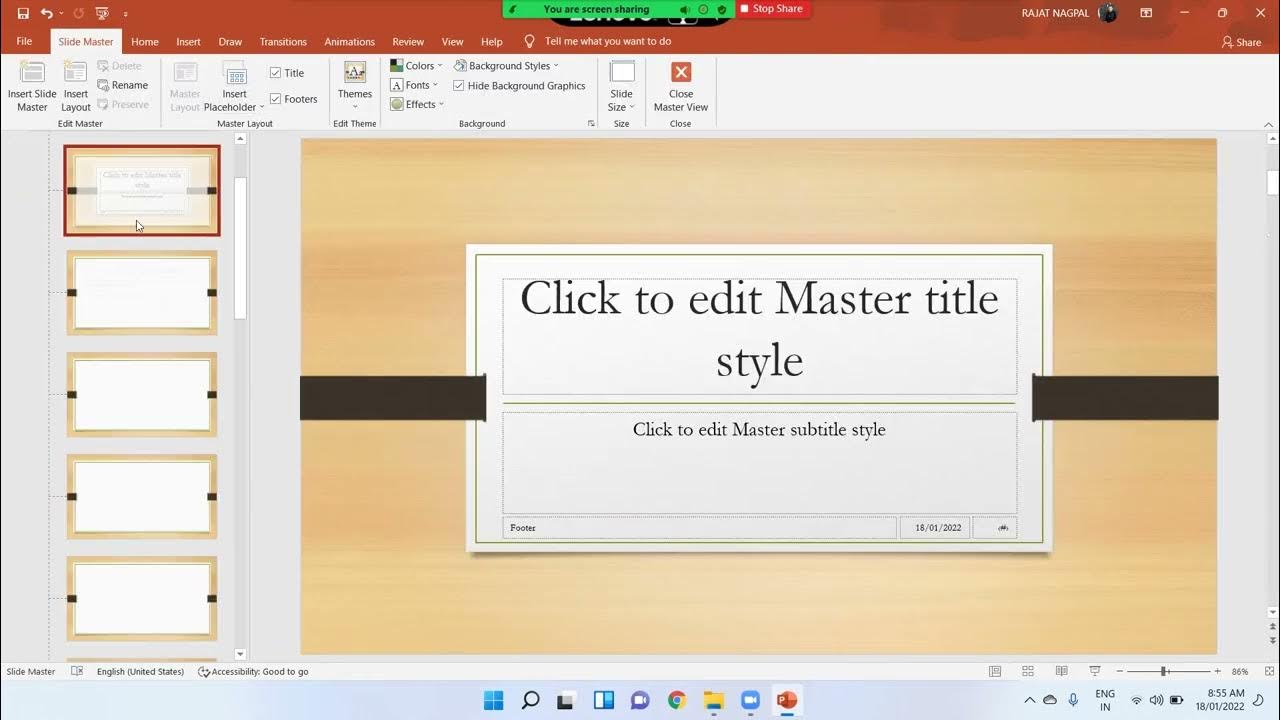The width and height of the screenshot is (1280, 720).
Task: Switch to Normal view from status bar
Action: pyautogui.click(x=995, y=671)
